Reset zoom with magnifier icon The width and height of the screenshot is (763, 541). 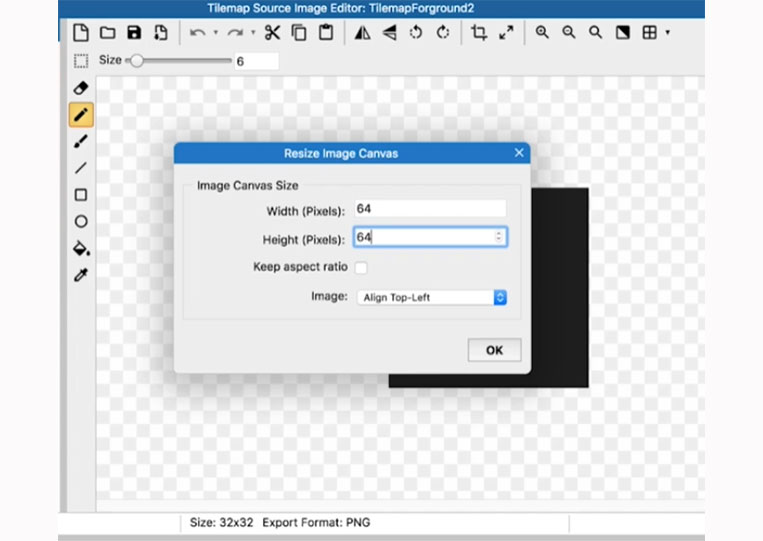coord(595,33)
